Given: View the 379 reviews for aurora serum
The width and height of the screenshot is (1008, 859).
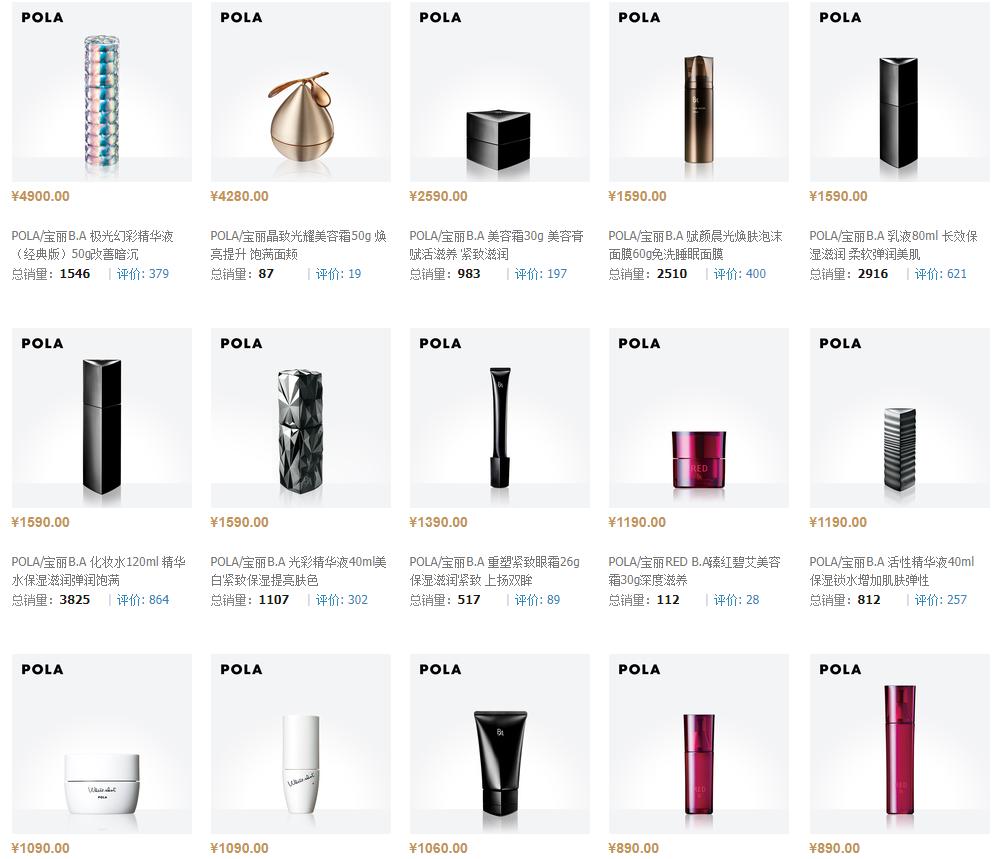Looking at the screenshot, I should [143, 273].
